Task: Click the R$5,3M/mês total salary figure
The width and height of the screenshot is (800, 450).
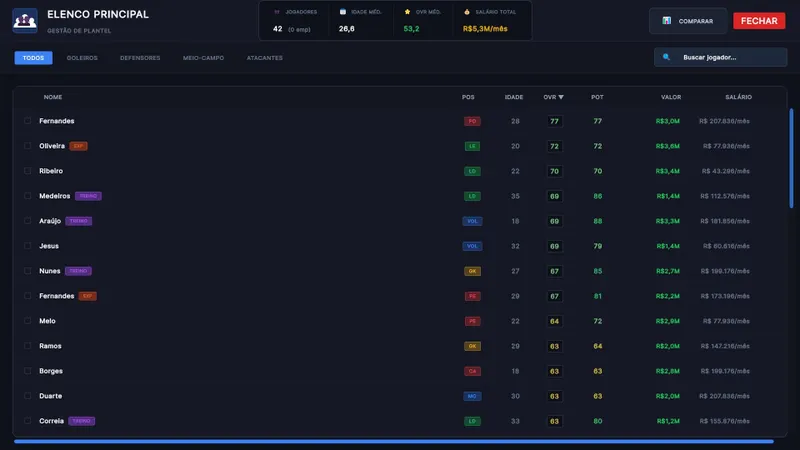Action: coord(485,29)
